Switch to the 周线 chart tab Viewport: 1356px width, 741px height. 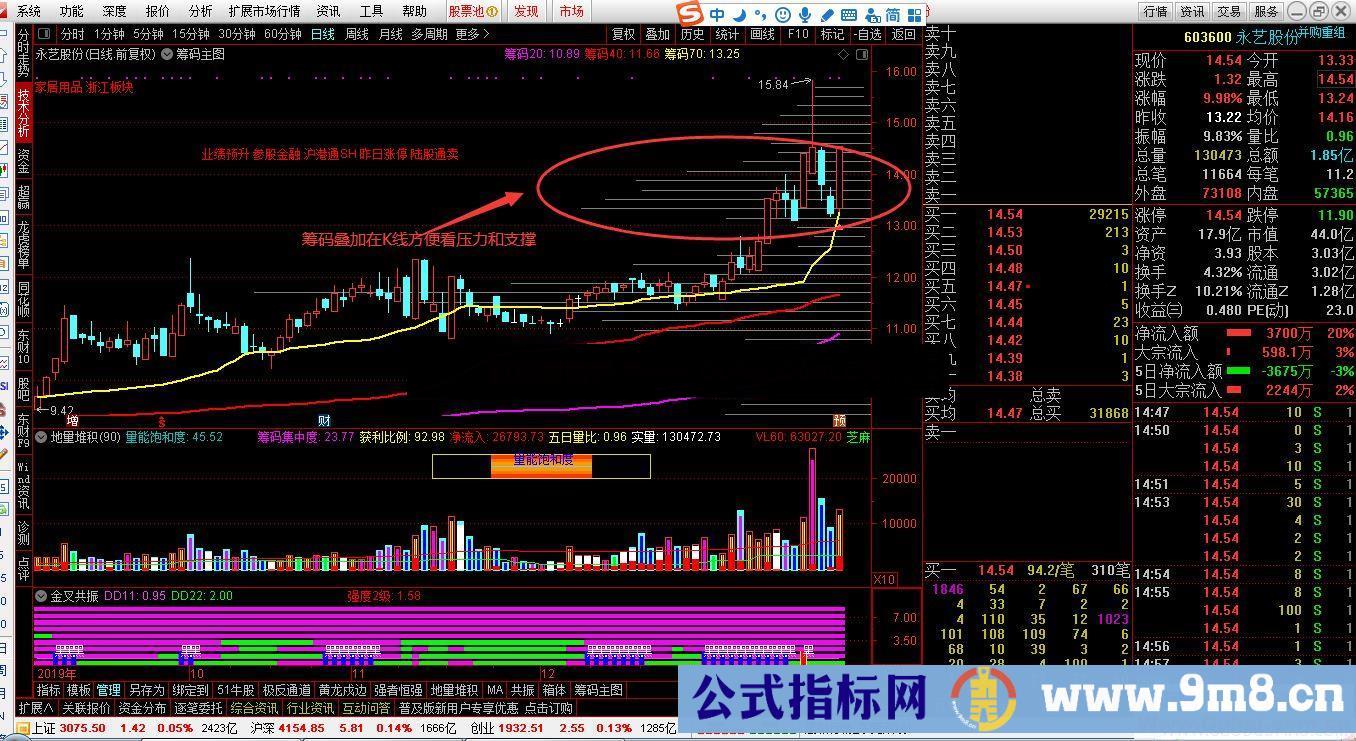[355, 33]
